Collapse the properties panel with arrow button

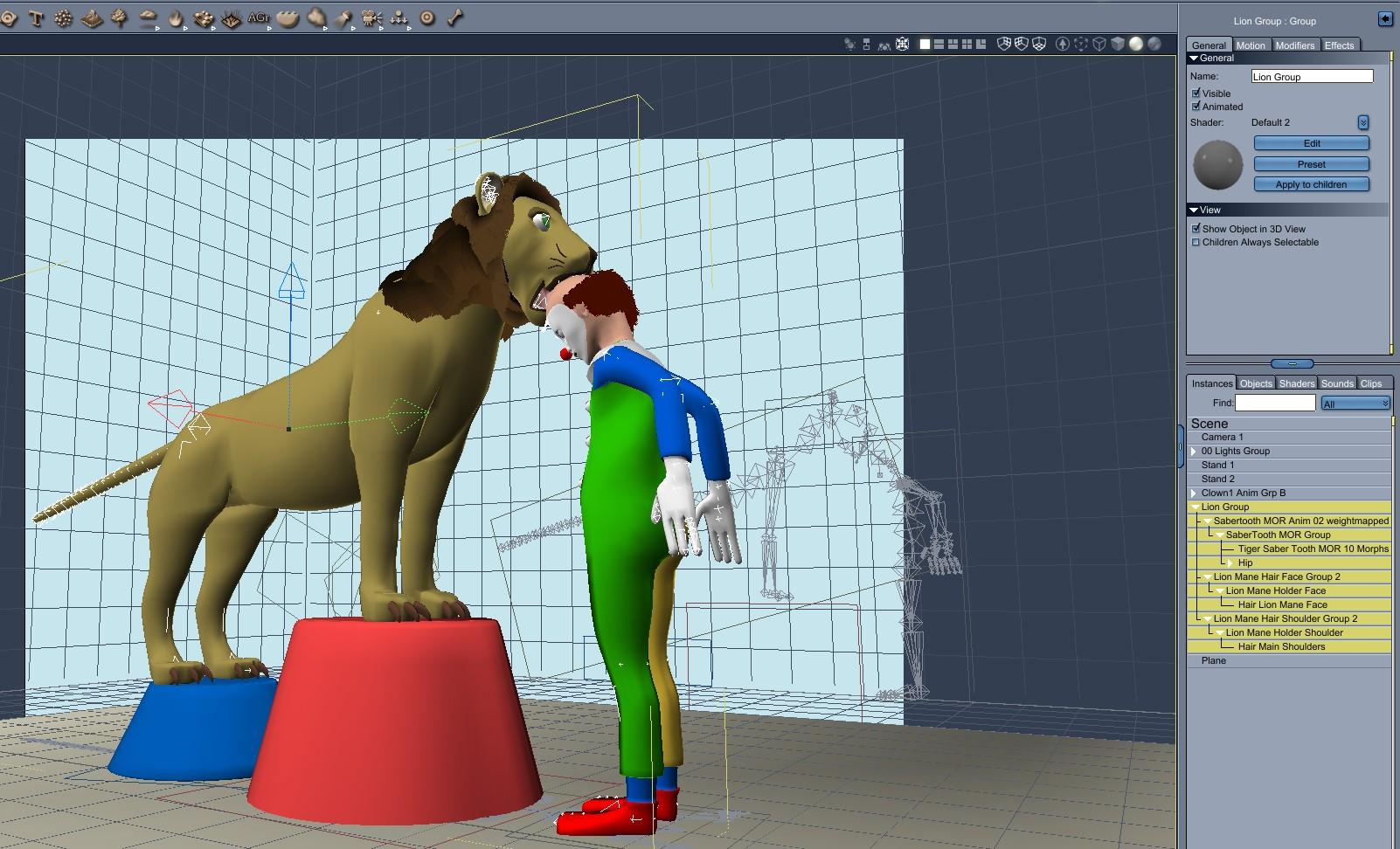click(1384, 19)
